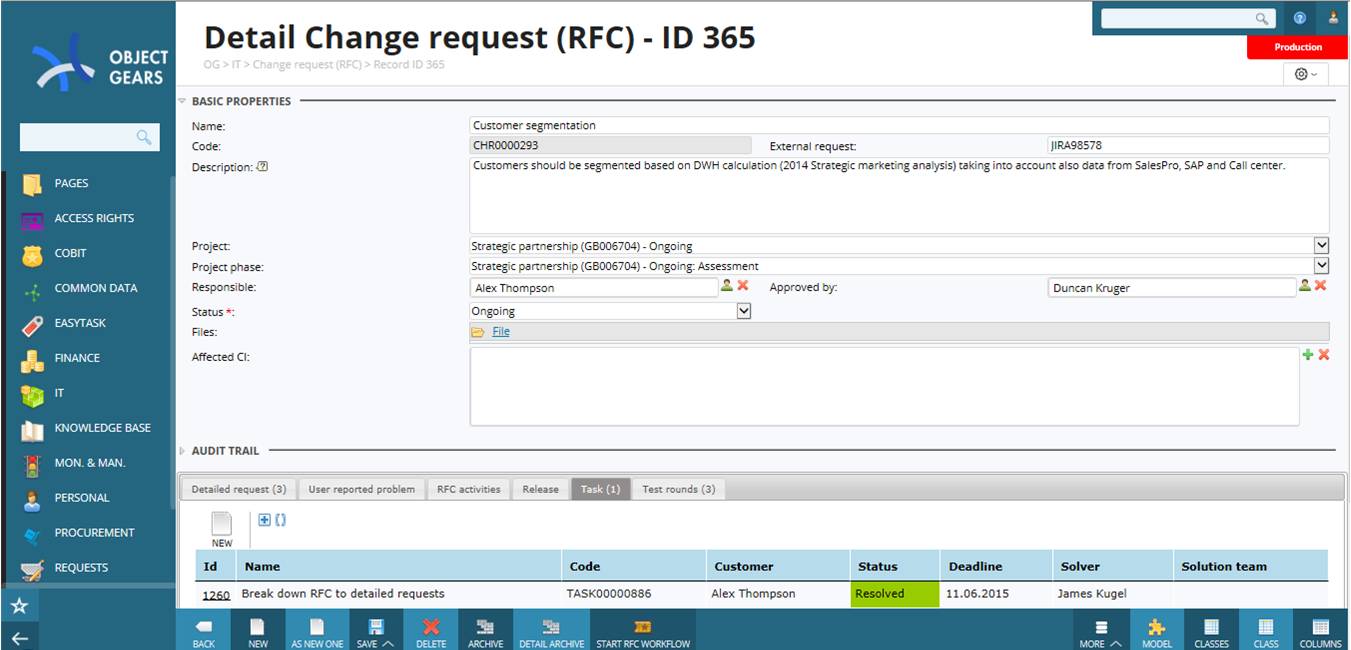The width and height of the screenshot is (1351, 650).
Task: Click the plus expand icon beside New
Action: pyautogui.click(x=264, y=520)
